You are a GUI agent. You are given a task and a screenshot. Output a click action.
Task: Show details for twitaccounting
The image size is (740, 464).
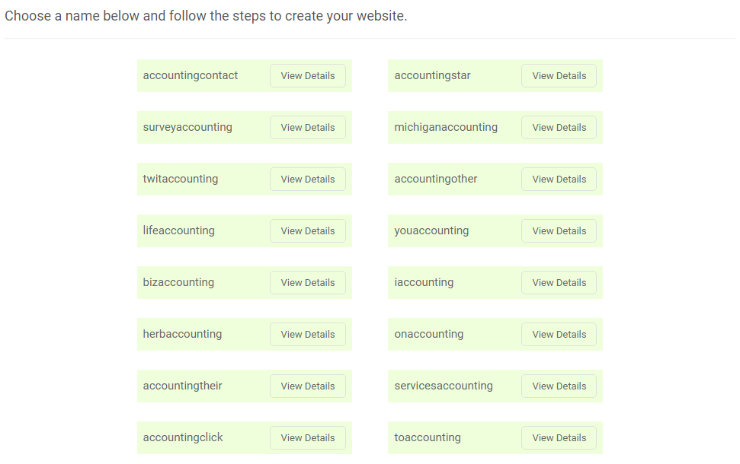coord(307,179)
